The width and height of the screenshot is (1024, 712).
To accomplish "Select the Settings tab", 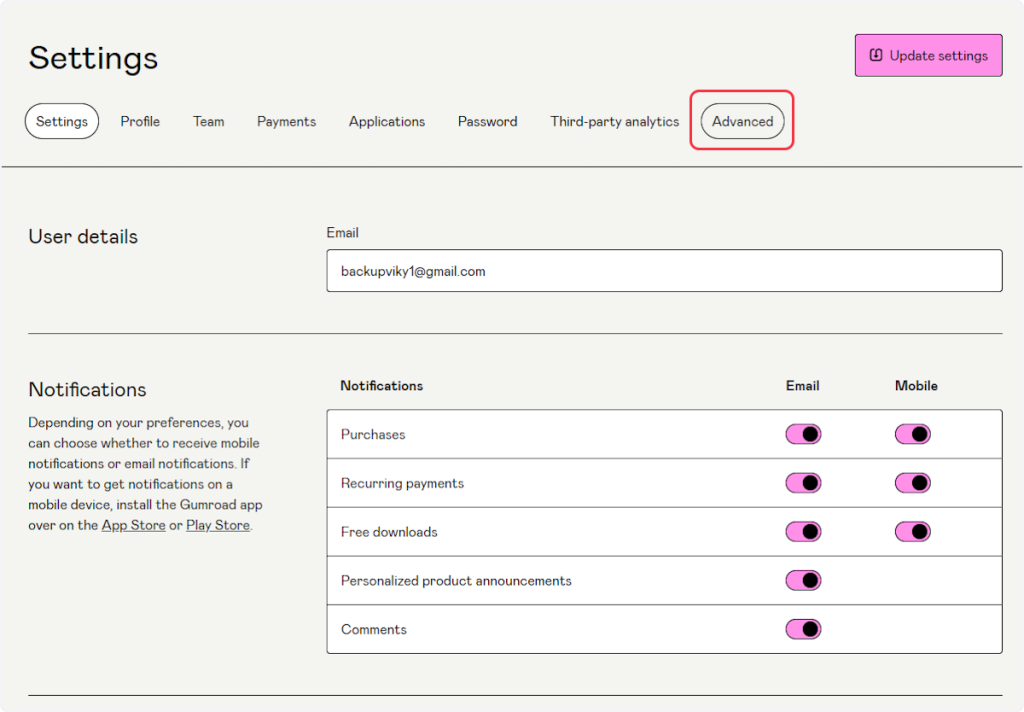I will (x=62, y=121).
